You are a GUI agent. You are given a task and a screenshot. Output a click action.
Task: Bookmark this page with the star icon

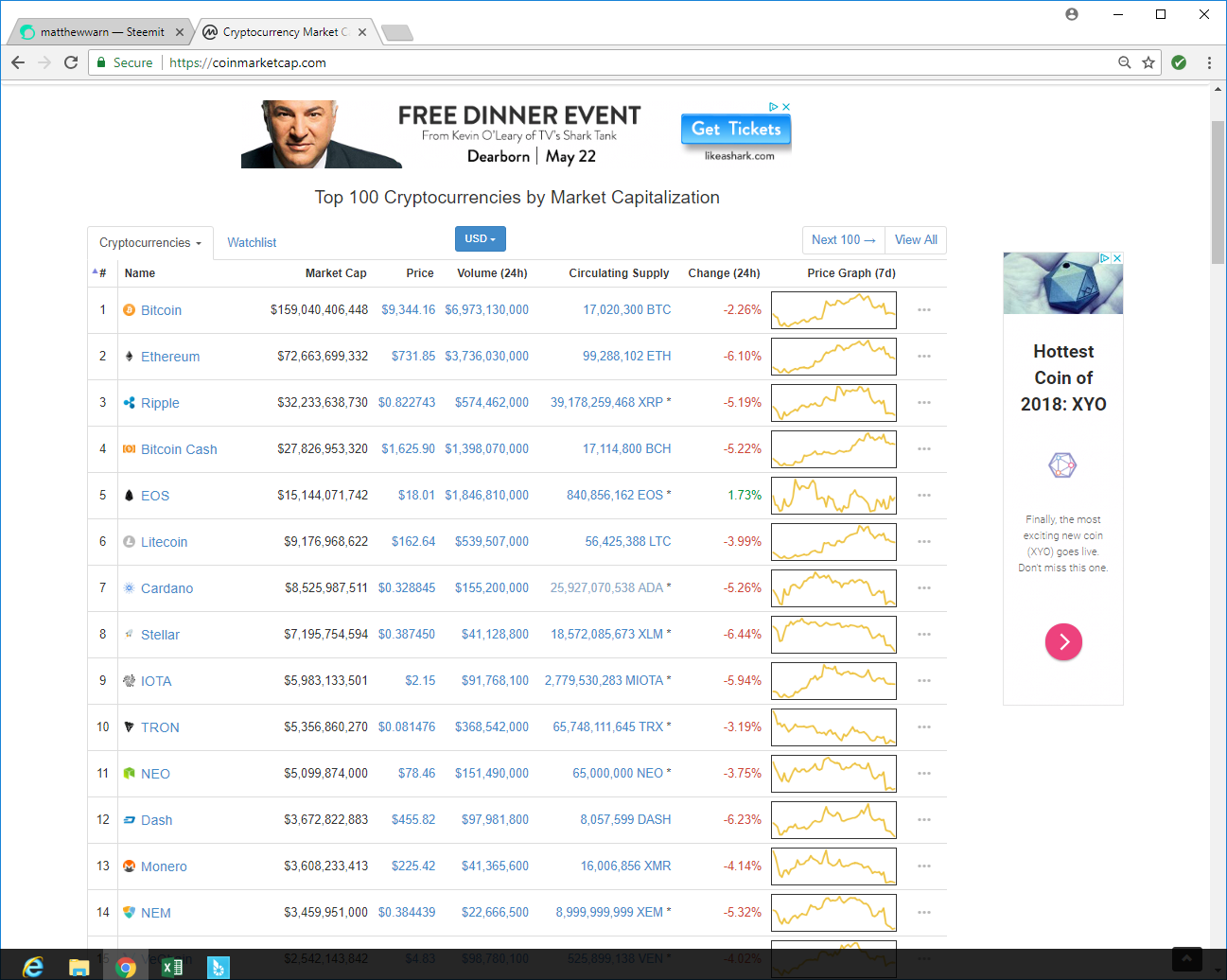pyautogui.click(x=1148, y=62)
